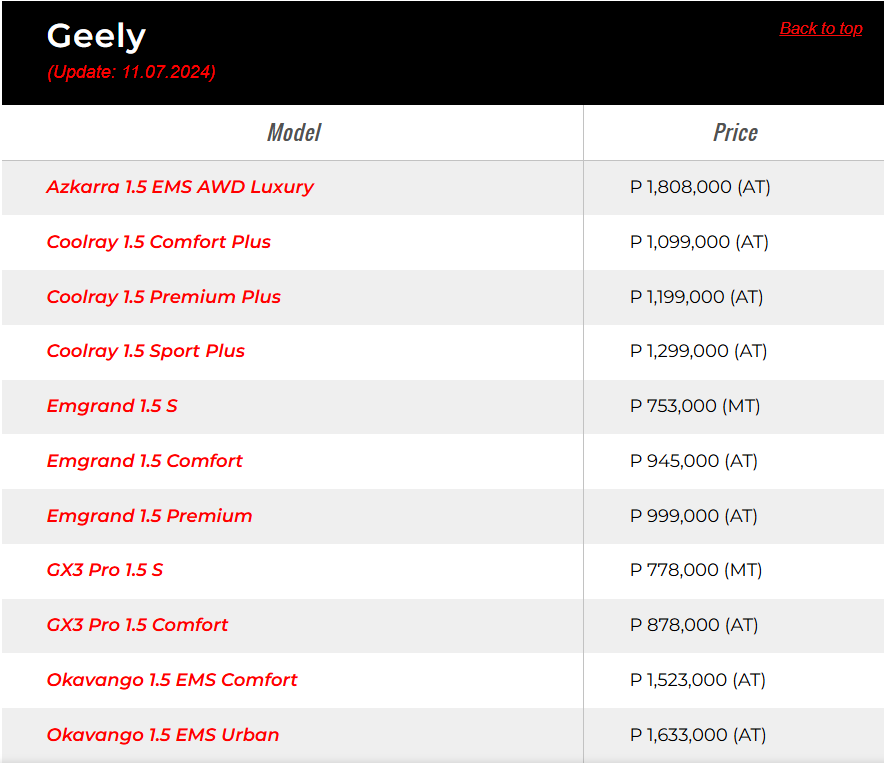Click the Okavango 1.5 EMS Urban link
Screen dimensions: 884x763
(x=163, y=735)
